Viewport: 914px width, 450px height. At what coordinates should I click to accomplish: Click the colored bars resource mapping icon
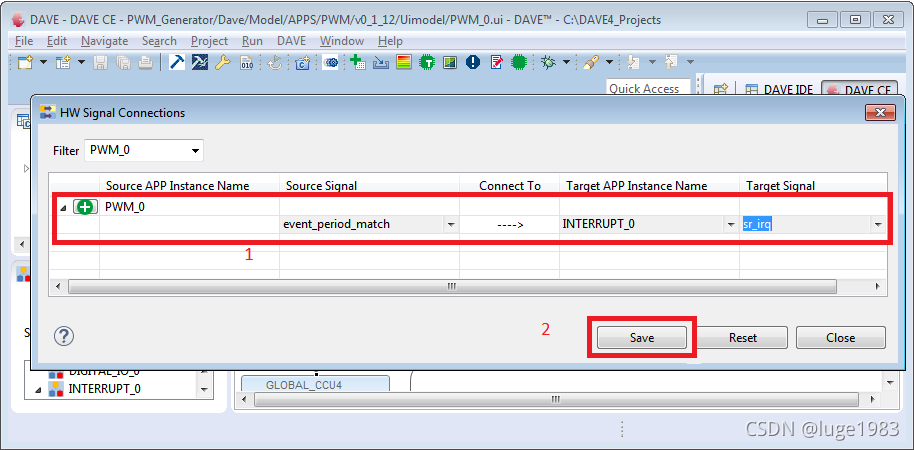coord(403,62)
